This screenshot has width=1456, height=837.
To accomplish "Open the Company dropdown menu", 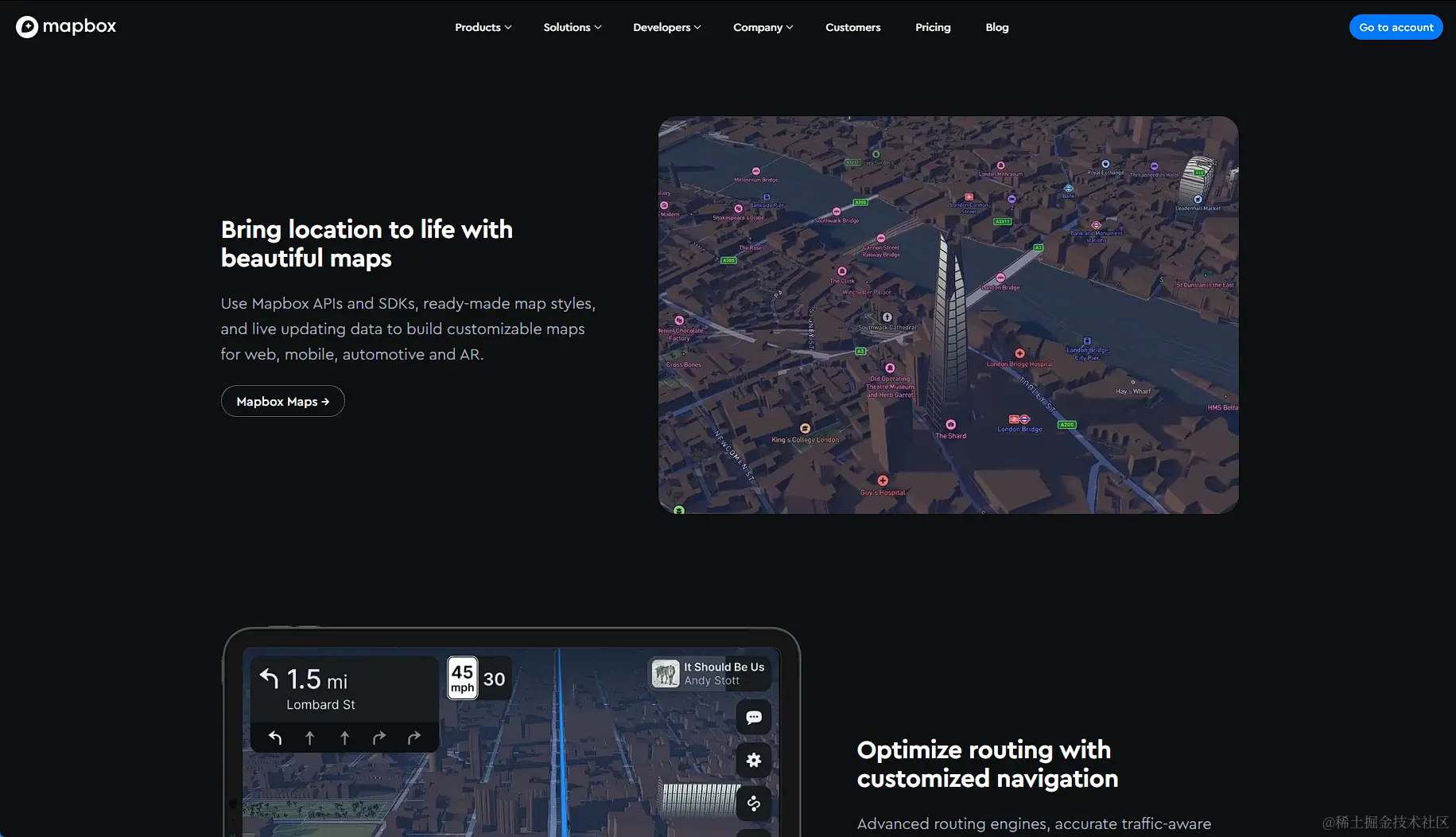I will (763, 27).
